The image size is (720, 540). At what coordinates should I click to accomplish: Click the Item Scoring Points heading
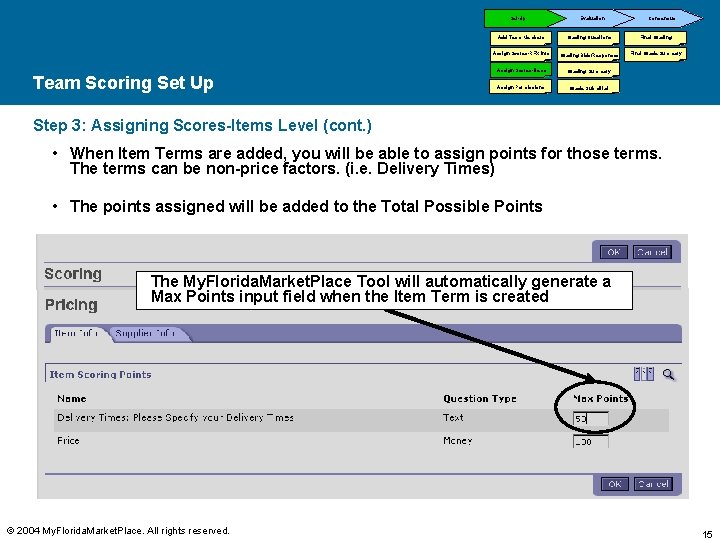[101, 375]
